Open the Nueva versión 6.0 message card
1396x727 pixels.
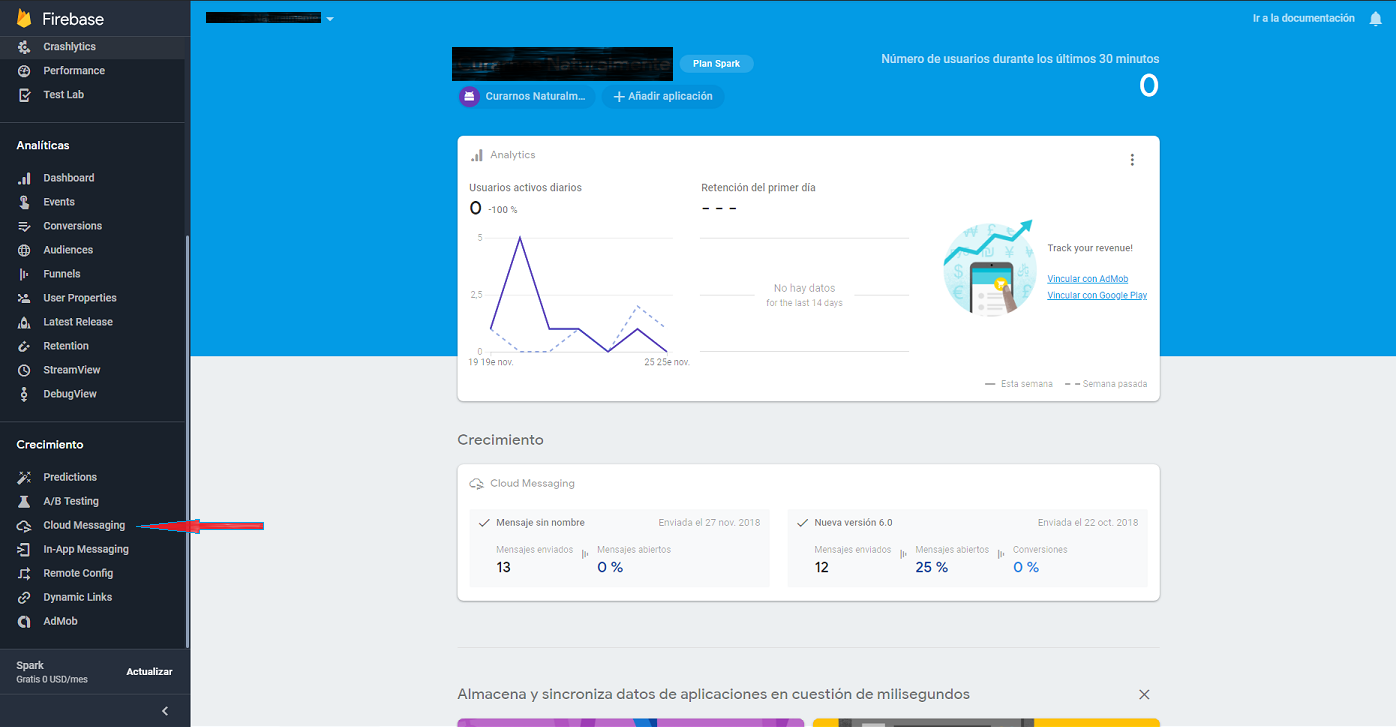point(968,548)
